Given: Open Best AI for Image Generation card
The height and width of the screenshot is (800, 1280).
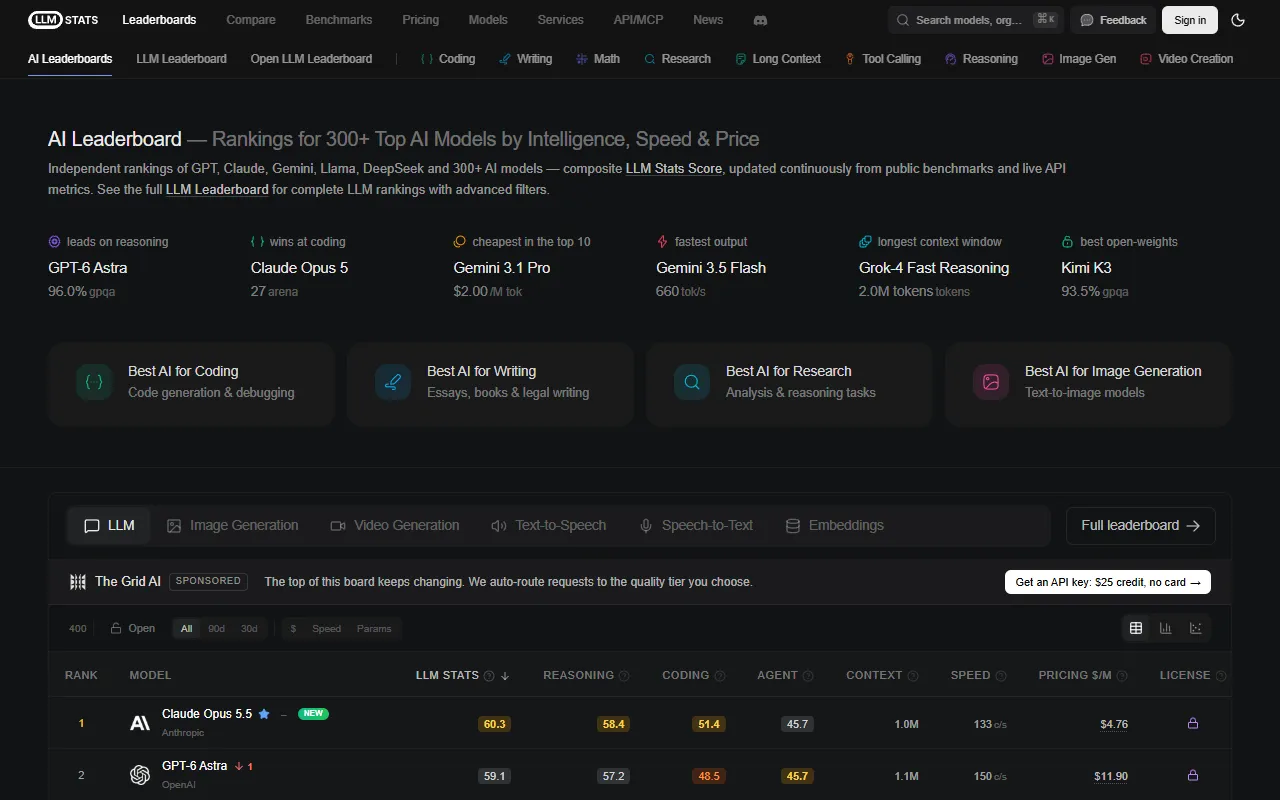Looking at the screenshot, I should [x=1088, y=384].
